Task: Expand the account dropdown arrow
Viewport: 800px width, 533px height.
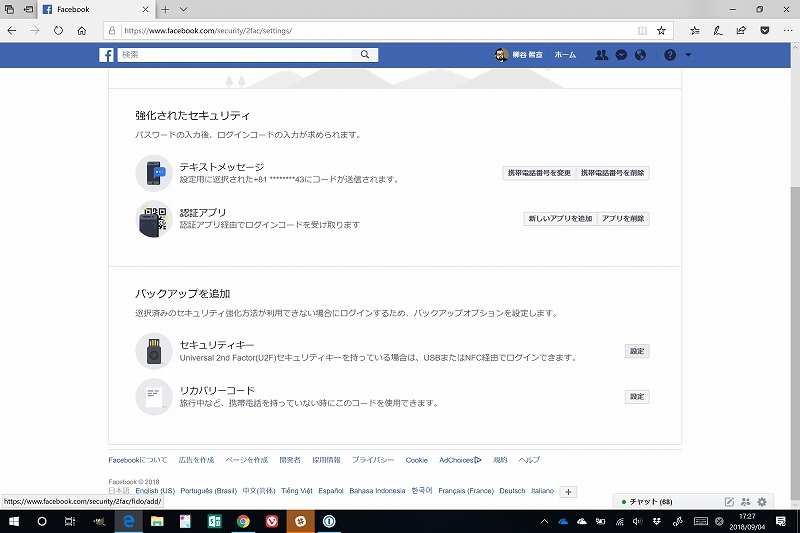Action: [x=688, y=55]
